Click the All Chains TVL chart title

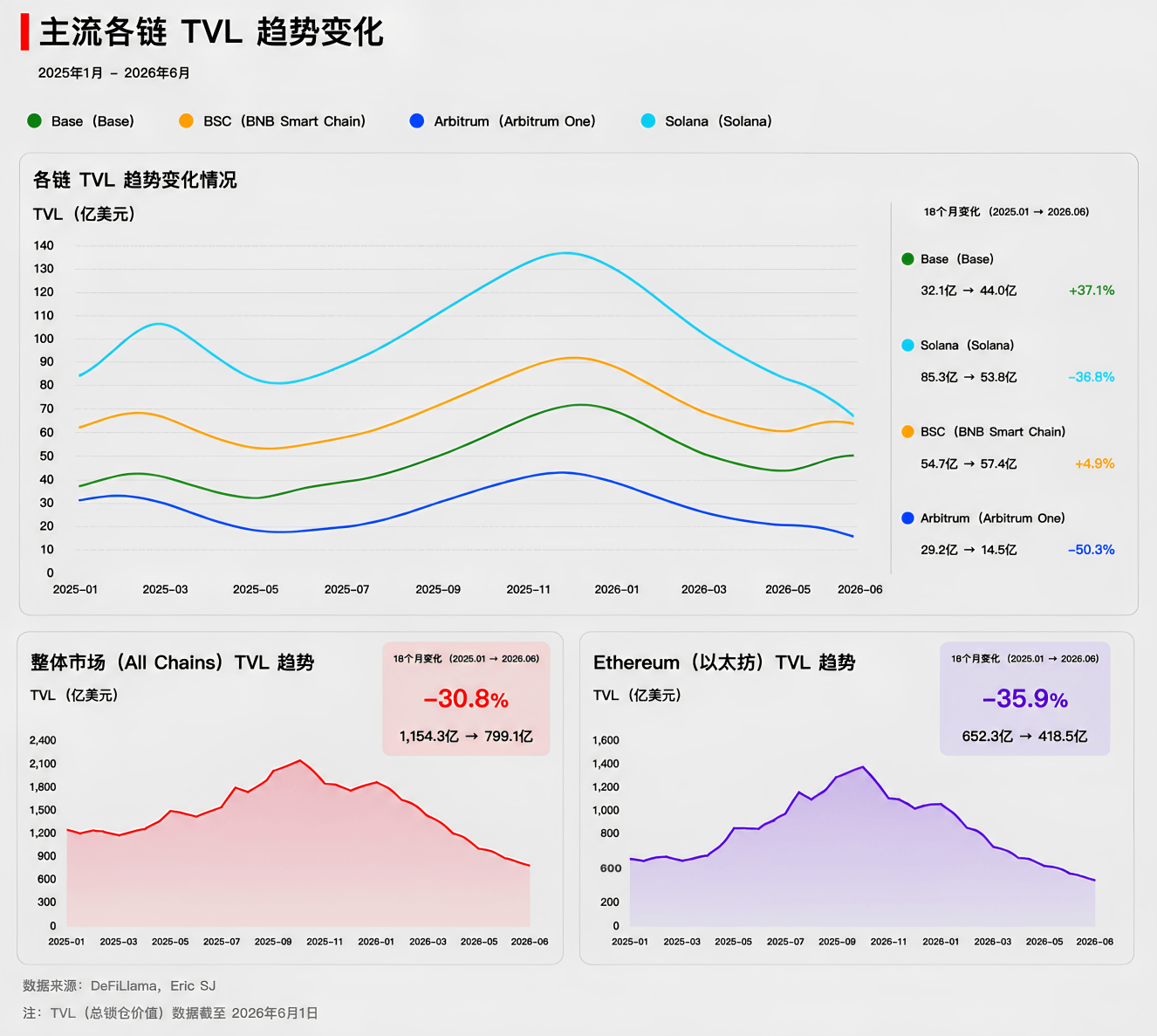(173, 662)
